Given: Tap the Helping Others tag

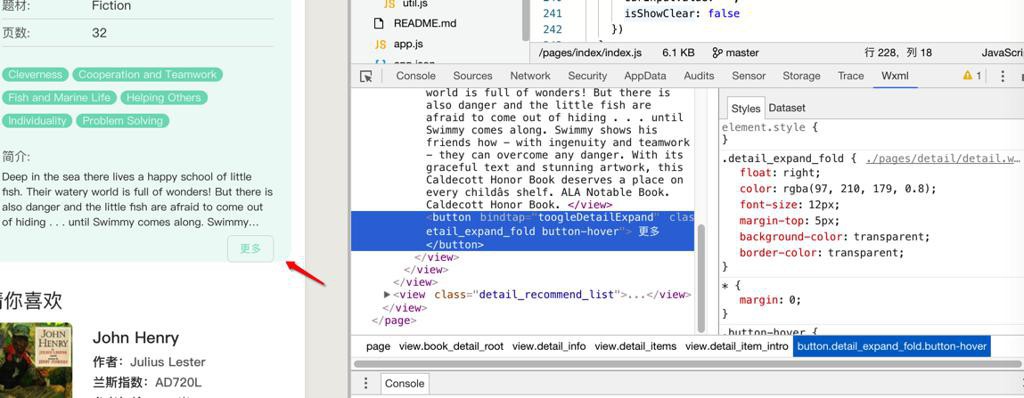Looking at the screenshot, I should pos(163,97).
